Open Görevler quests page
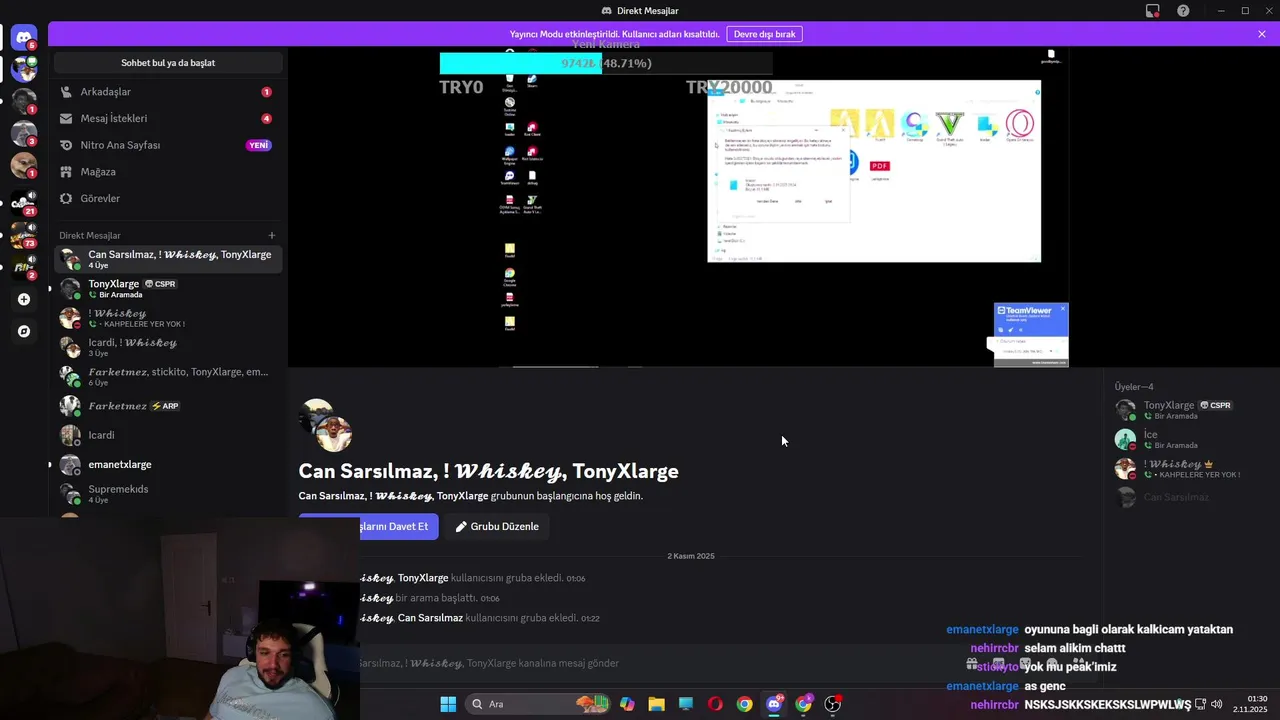 [168, 198]
